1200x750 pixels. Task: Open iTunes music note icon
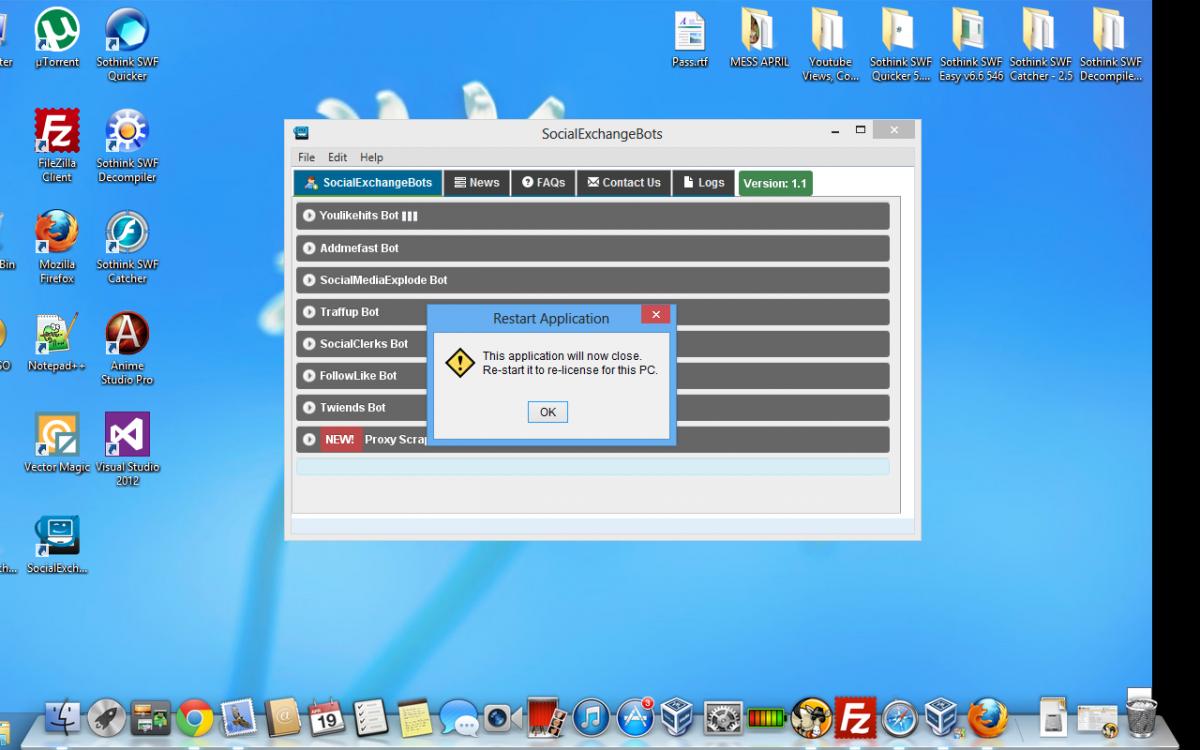pyautogui.click(x=591, y=718)
